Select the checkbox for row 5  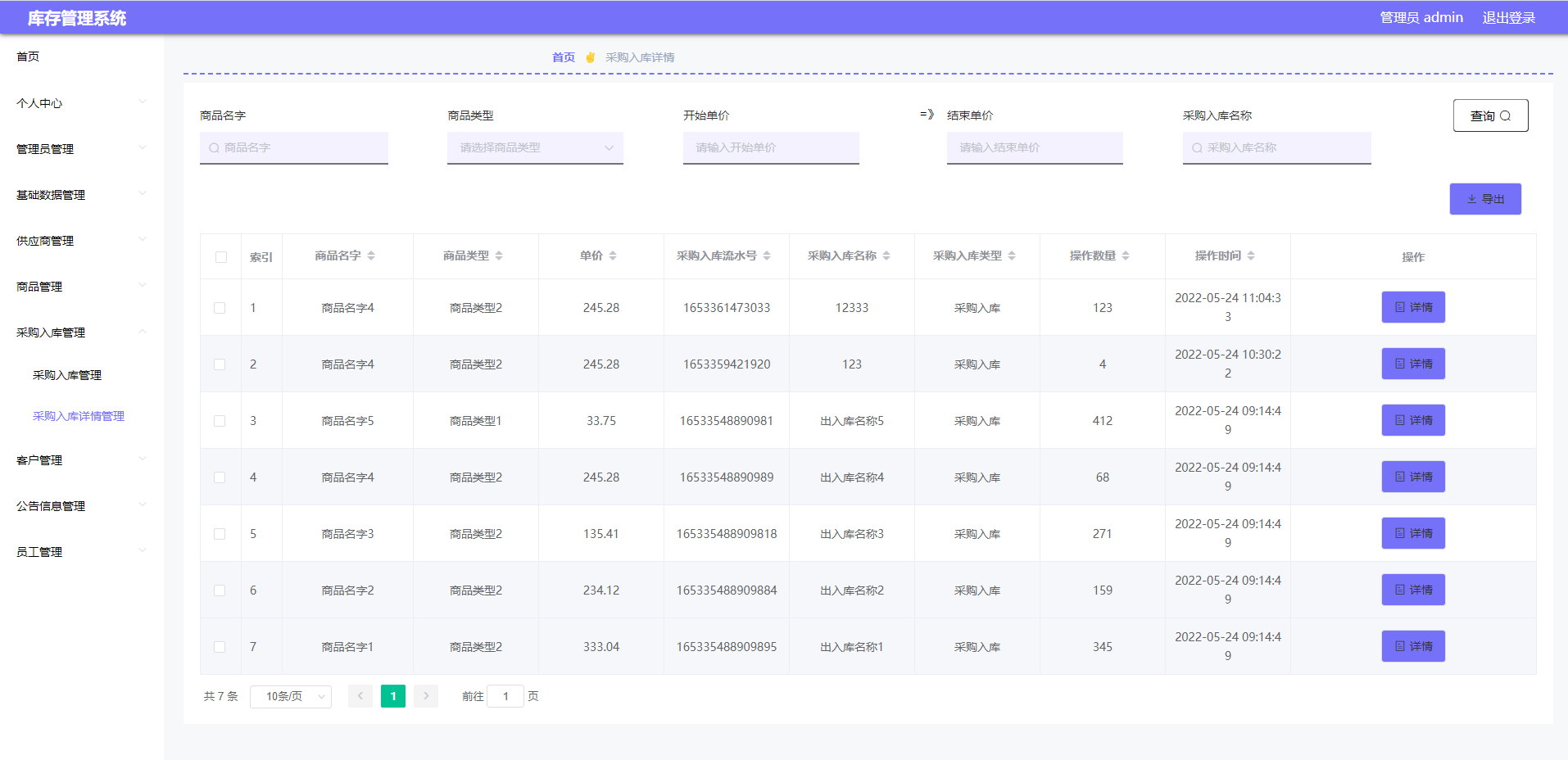[x=220, y=534]
